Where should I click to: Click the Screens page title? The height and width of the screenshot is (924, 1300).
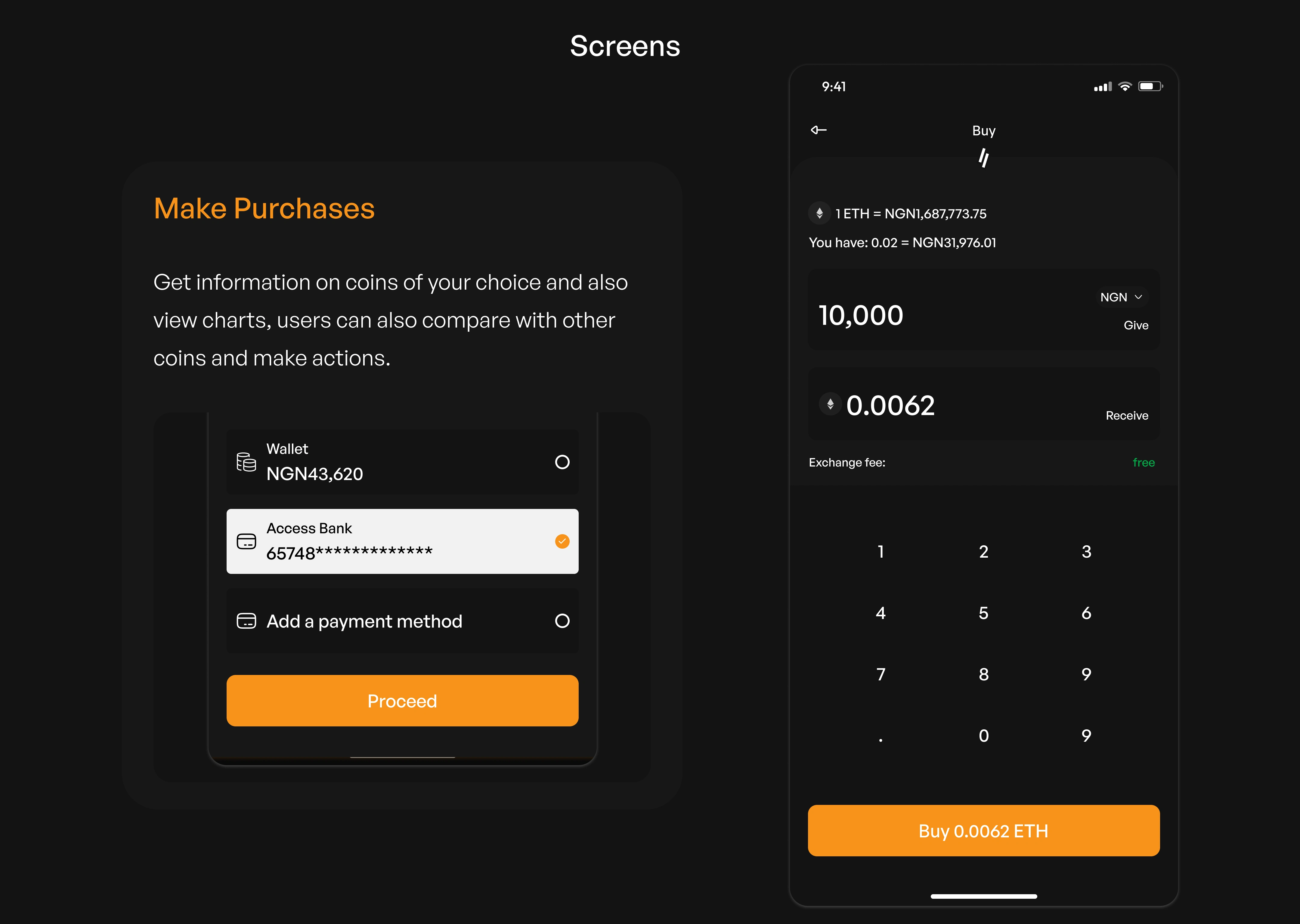click(625, 46)
